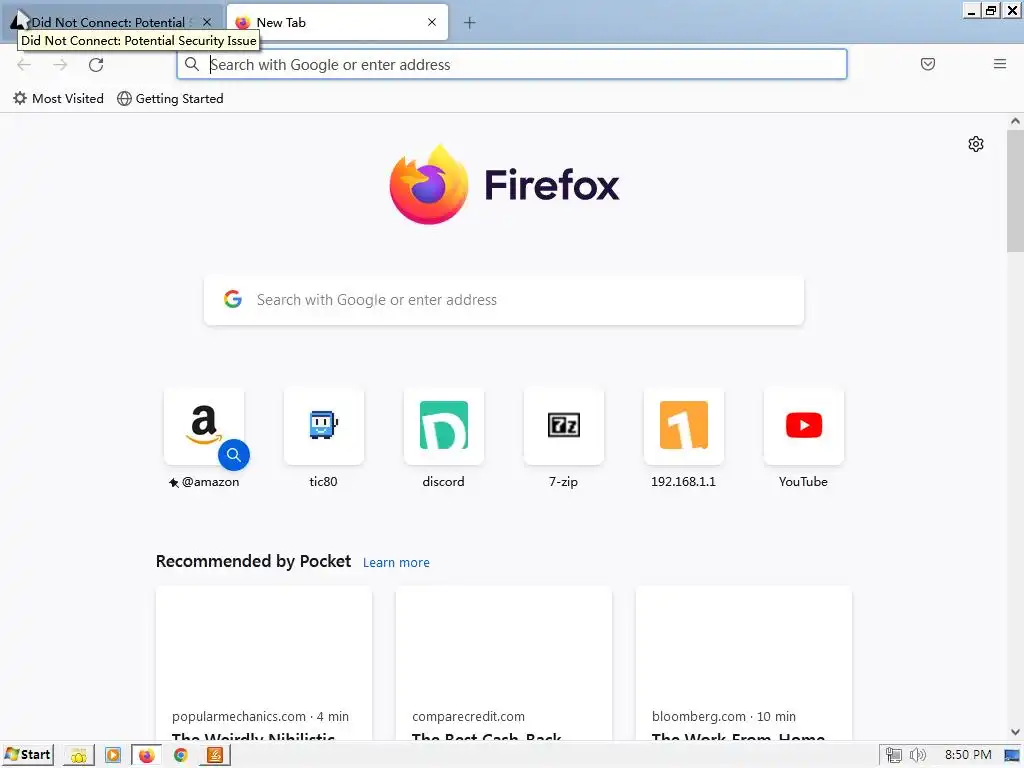Click the 8:50 PM clock
1024x768 pixels.
[x=968, y=755]
